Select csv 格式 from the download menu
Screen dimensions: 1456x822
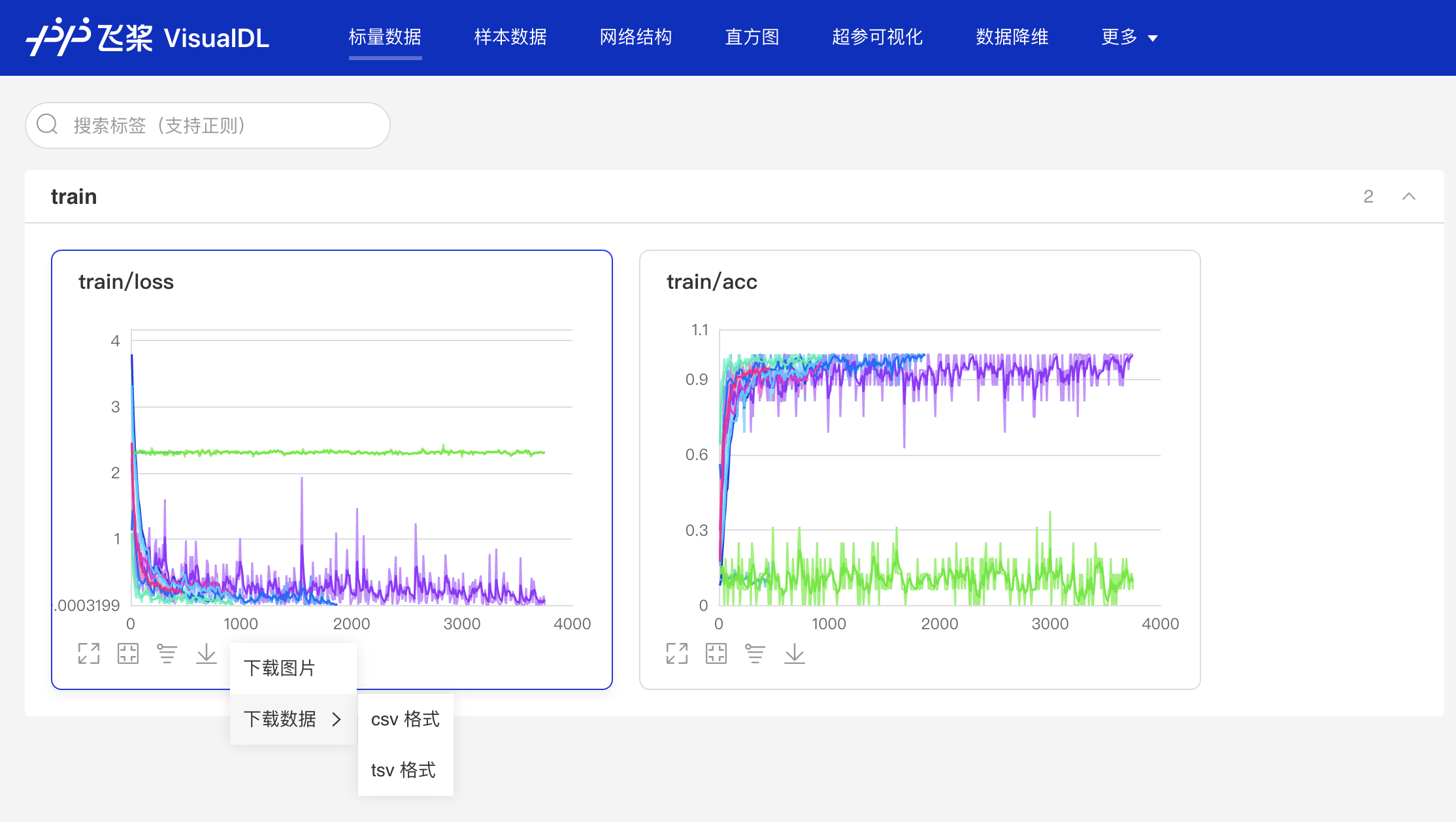(x=405, y=719)
